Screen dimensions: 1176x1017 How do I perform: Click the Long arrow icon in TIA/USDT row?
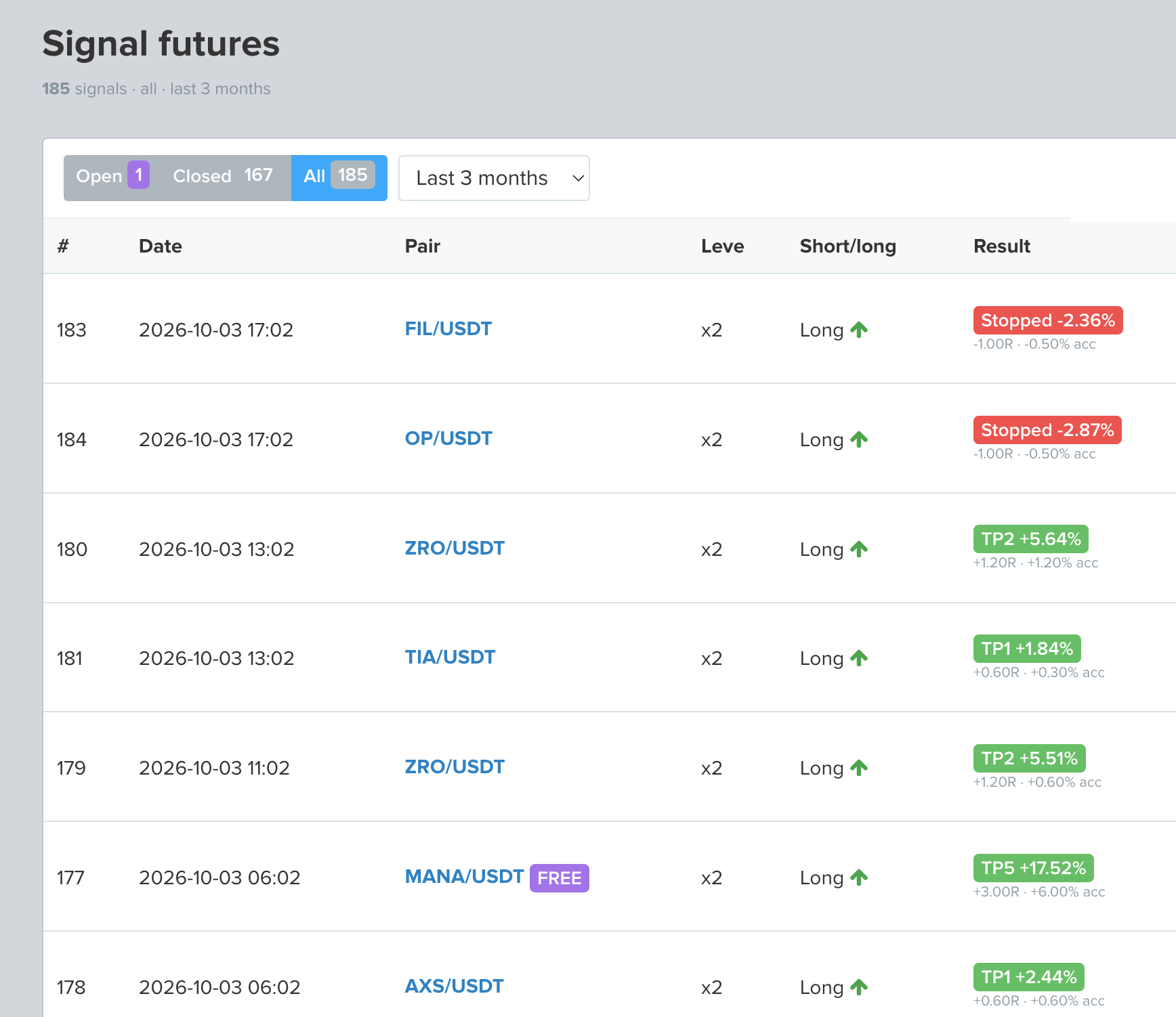pos(859,658)
